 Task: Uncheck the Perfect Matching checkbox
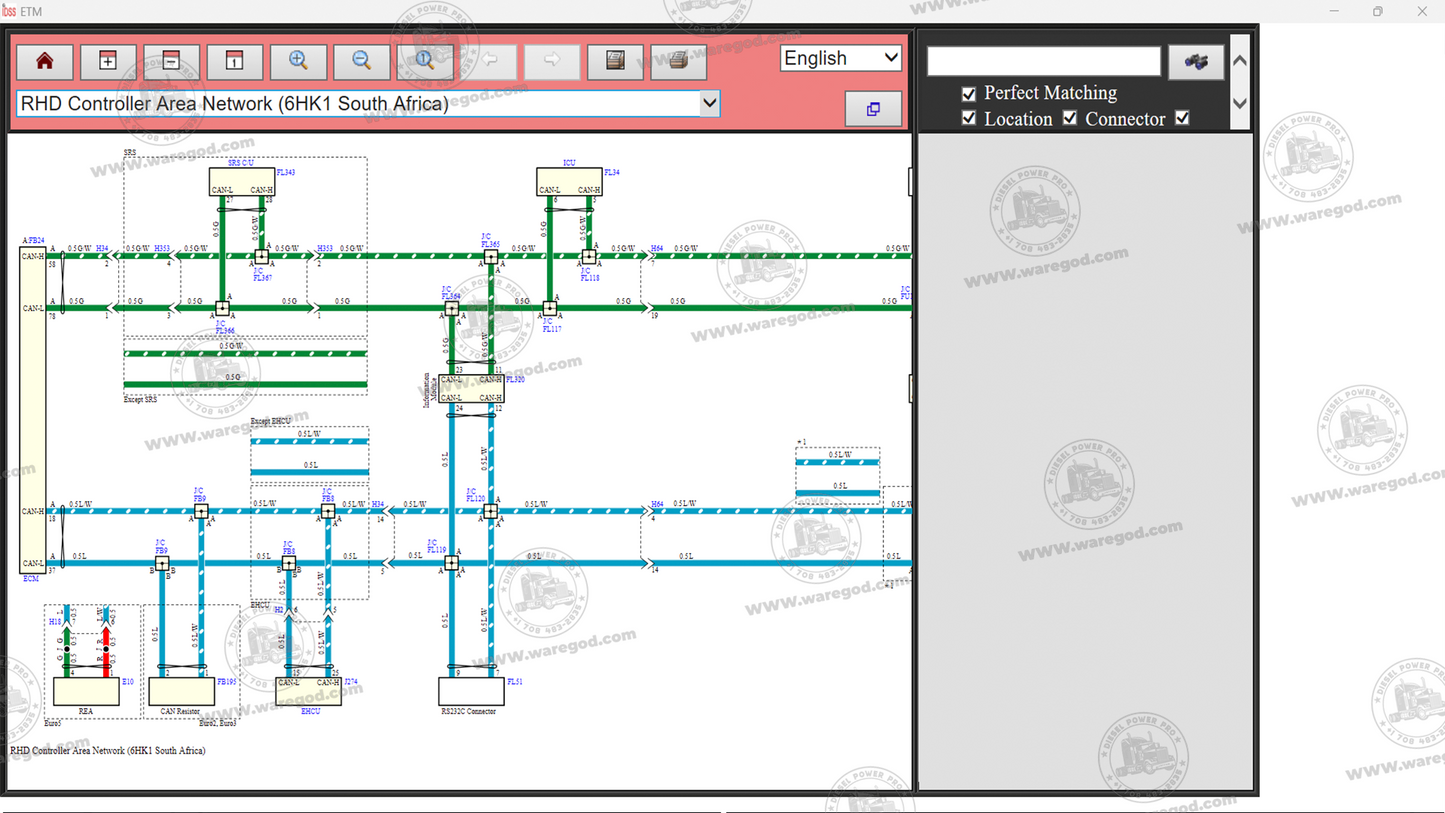(968, 94)
